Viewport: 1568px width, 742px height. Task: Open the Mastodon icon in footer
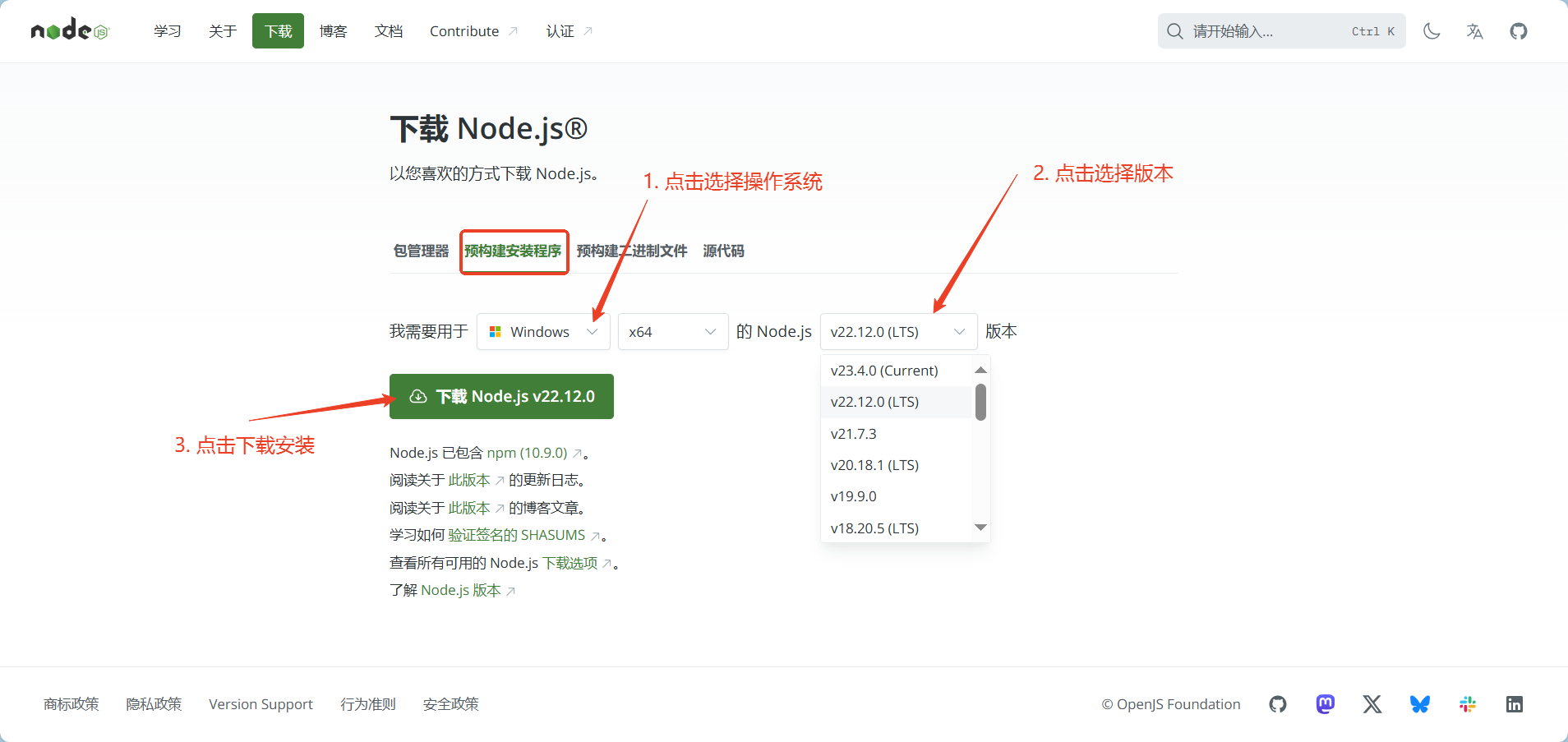click(1325, 704)
